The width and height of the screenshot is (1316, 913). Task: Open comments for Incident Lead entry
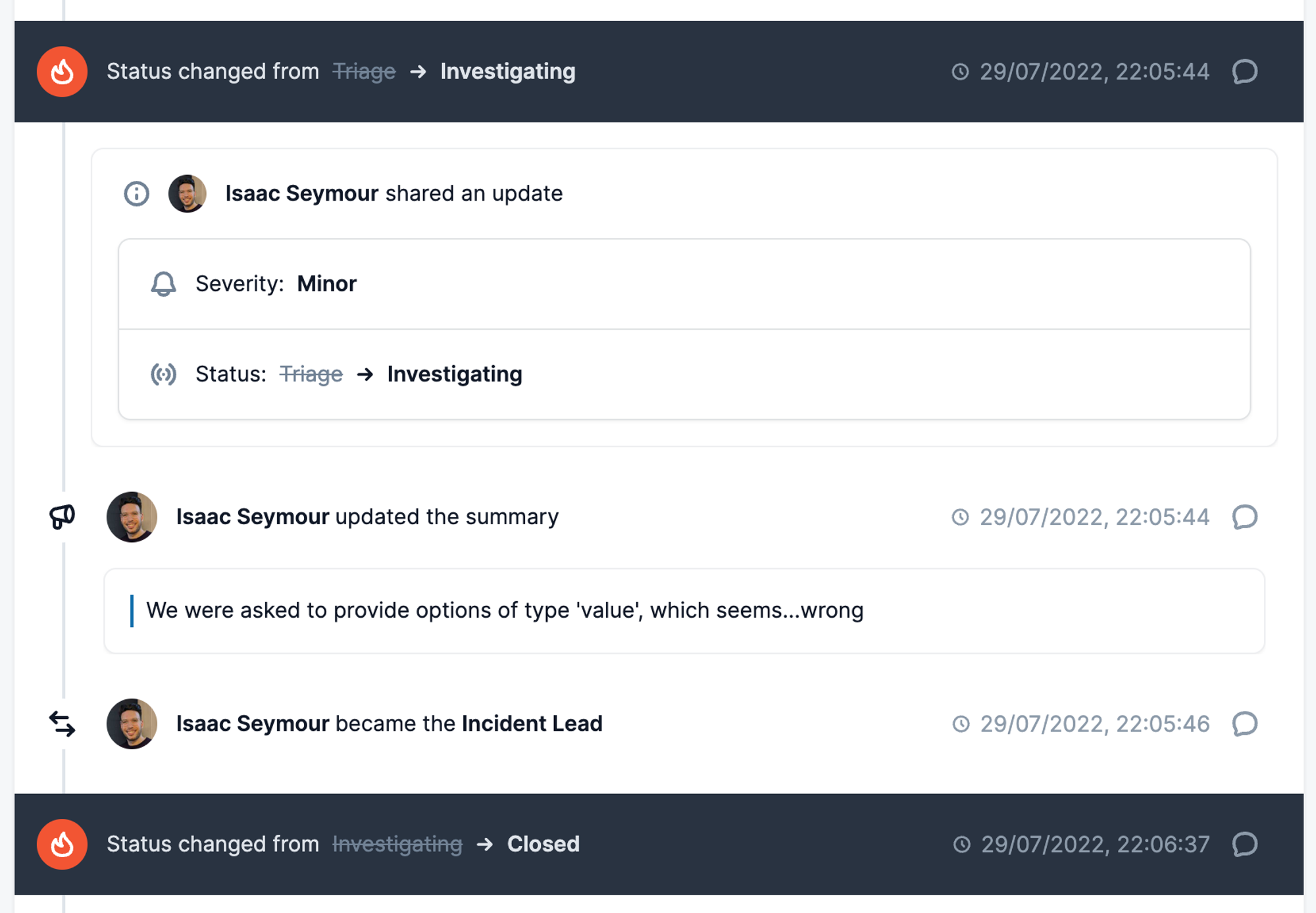[x=1244, y=724]
